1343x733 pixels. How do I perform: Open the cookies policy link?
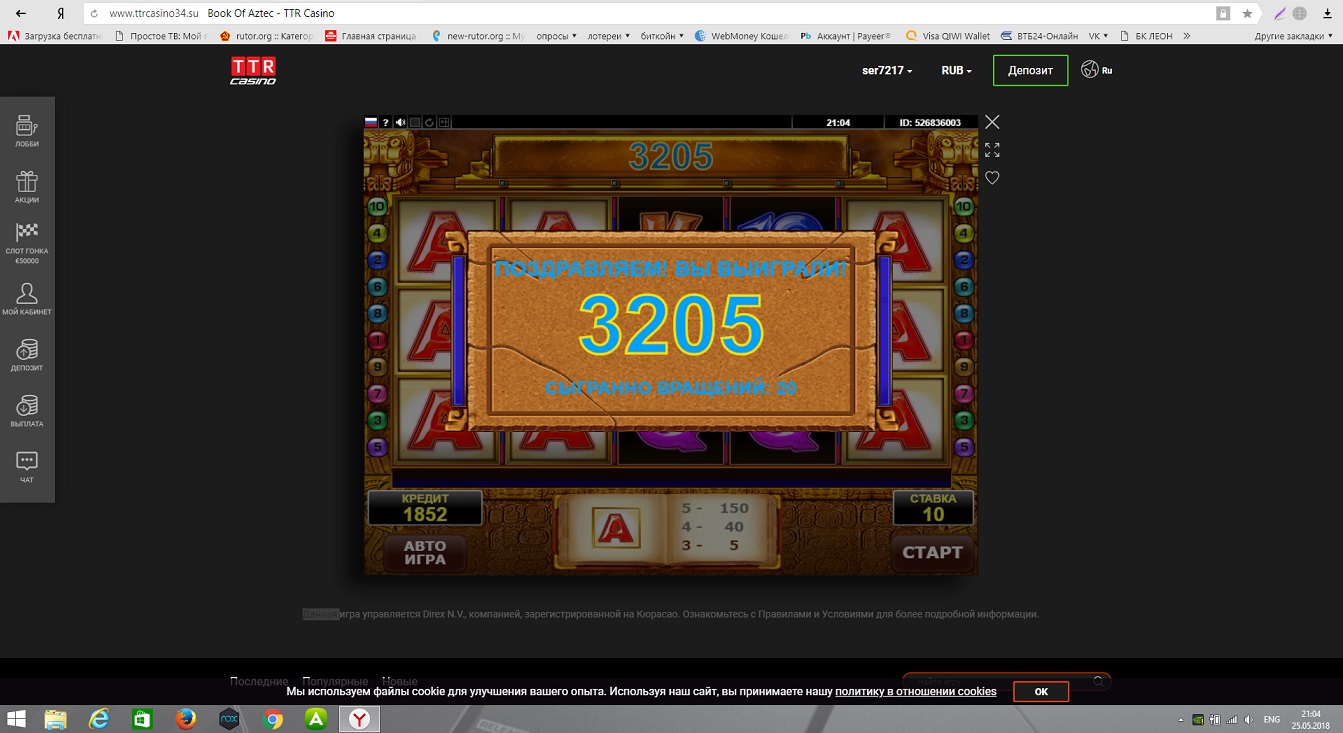point(916,691)
